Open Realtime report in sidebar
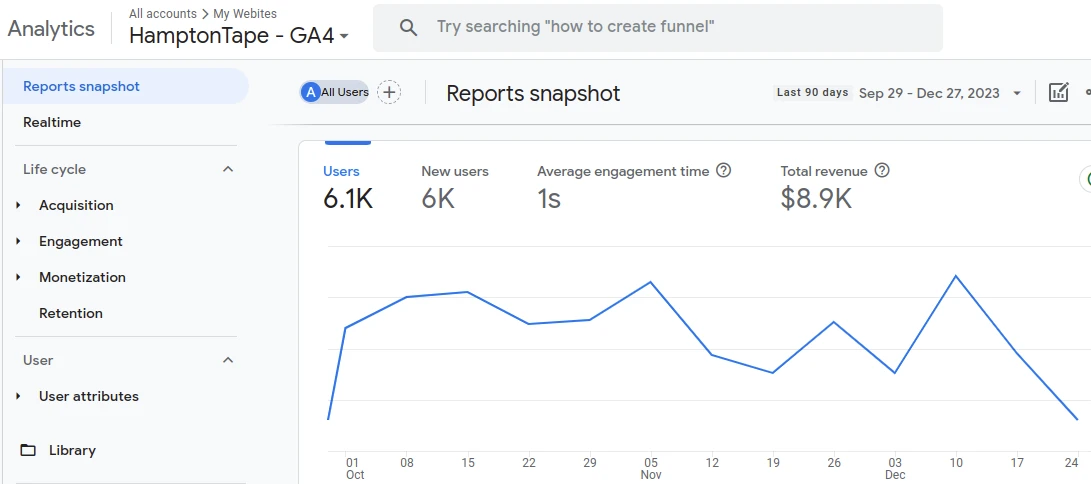The height and width of the screenshot is (484, 1091). [x=52, y=122]
